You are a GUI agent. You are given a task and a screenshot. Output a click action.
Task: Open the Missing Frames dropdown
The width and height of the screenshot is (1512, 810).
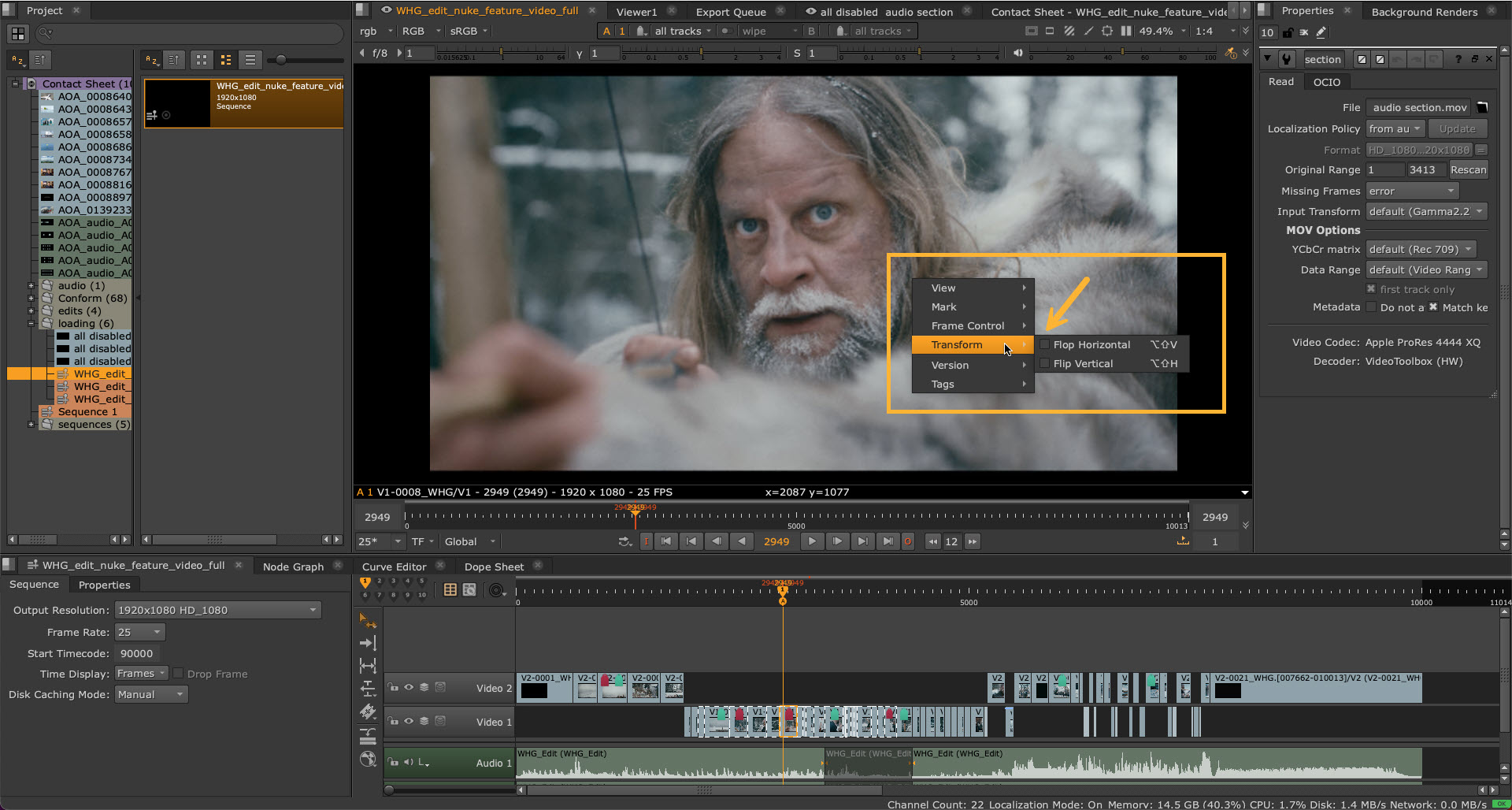1412,191
